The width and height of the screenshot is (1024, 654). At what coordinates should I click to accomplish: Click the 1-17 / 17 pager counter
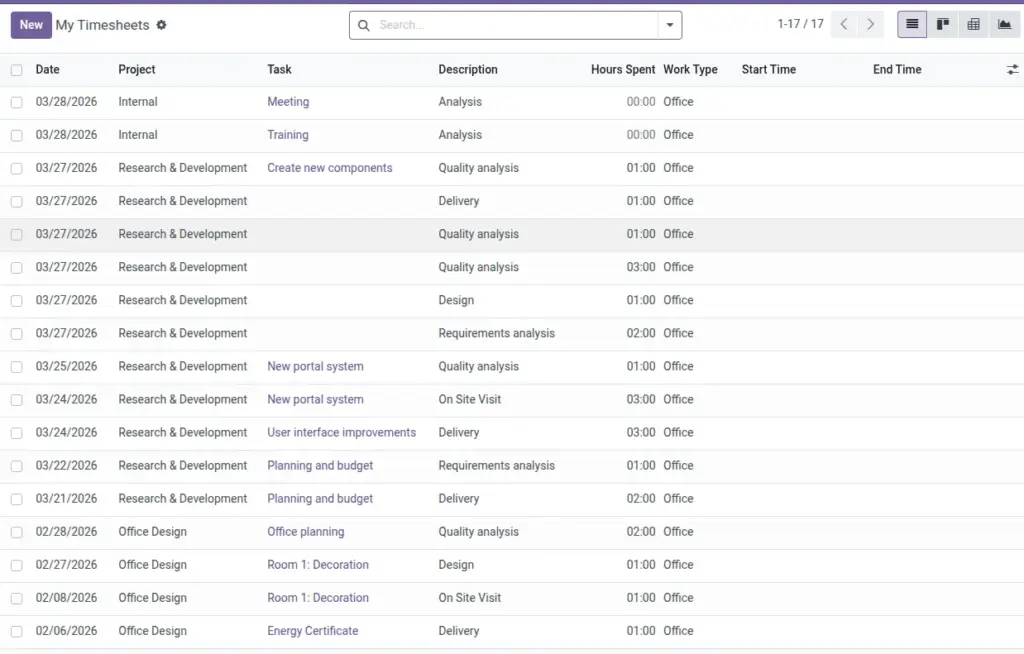800,24
